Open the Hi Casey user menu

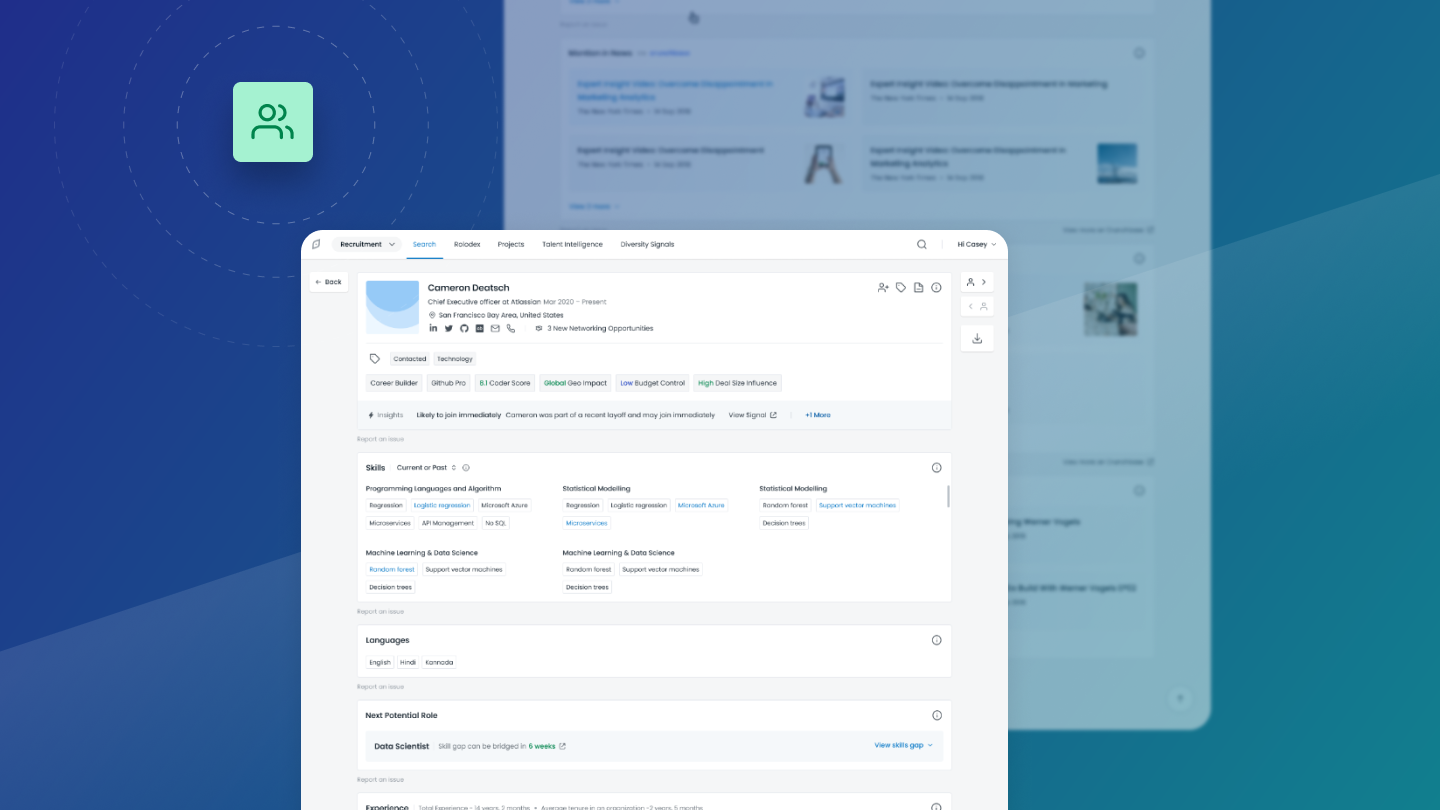[x=976, y=244]
